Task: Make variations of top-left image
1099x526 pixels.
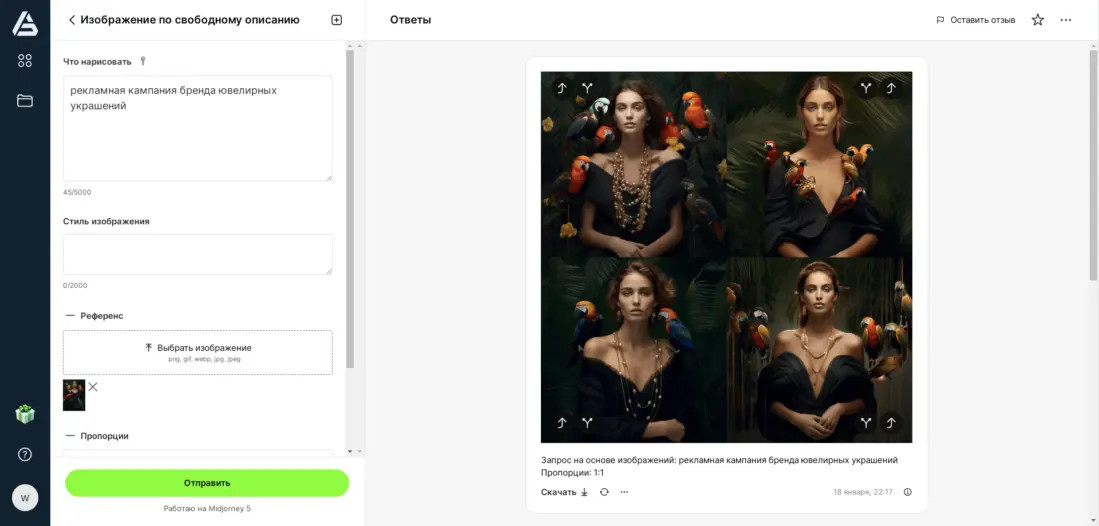Action: [587, 88]
